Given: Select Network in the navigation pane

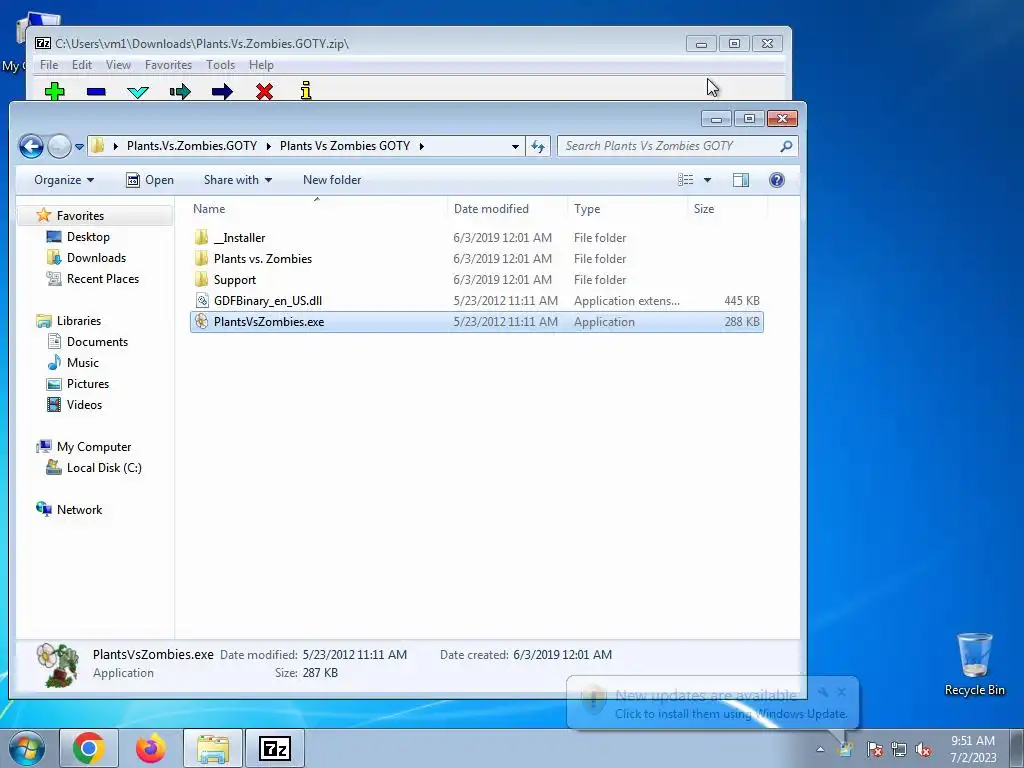Looking at the screenshot, I should [x=79, y=509].
